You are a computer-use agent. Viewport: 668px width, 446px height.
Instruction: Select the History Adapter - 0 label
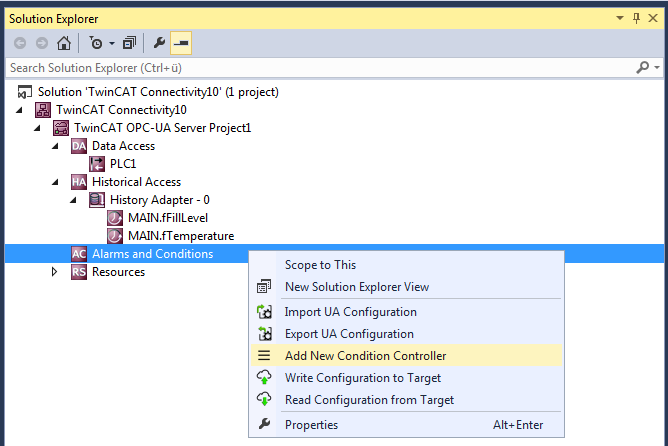click(x=160, y=200)
